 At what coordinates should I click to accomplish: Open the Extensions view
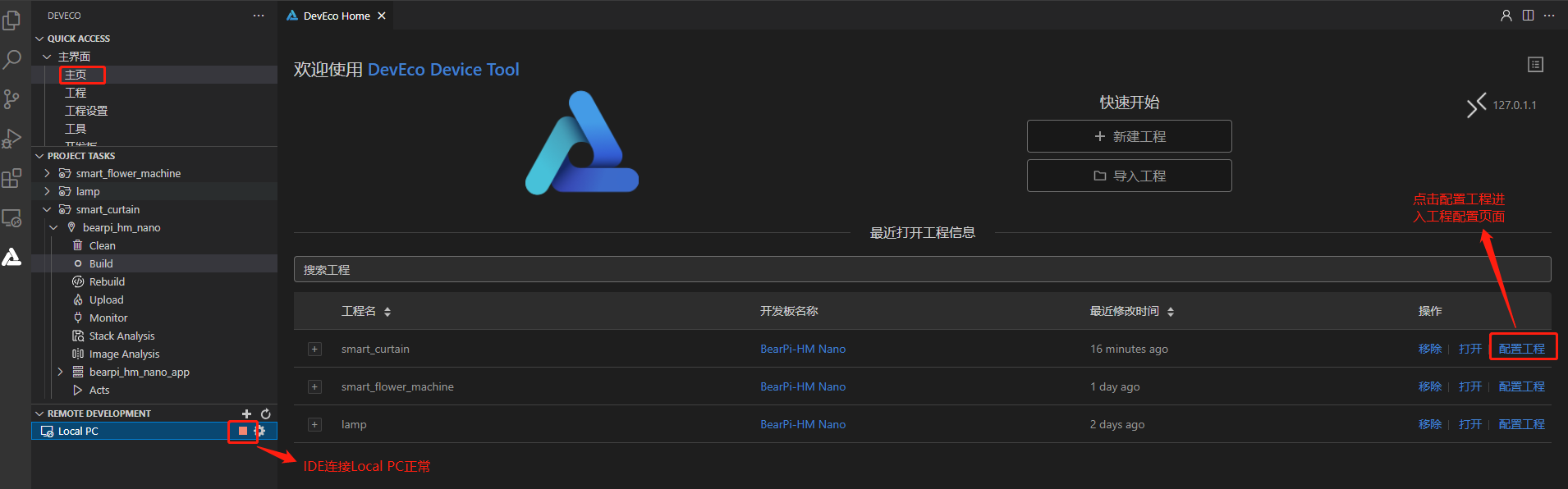[x=11, y=178]
